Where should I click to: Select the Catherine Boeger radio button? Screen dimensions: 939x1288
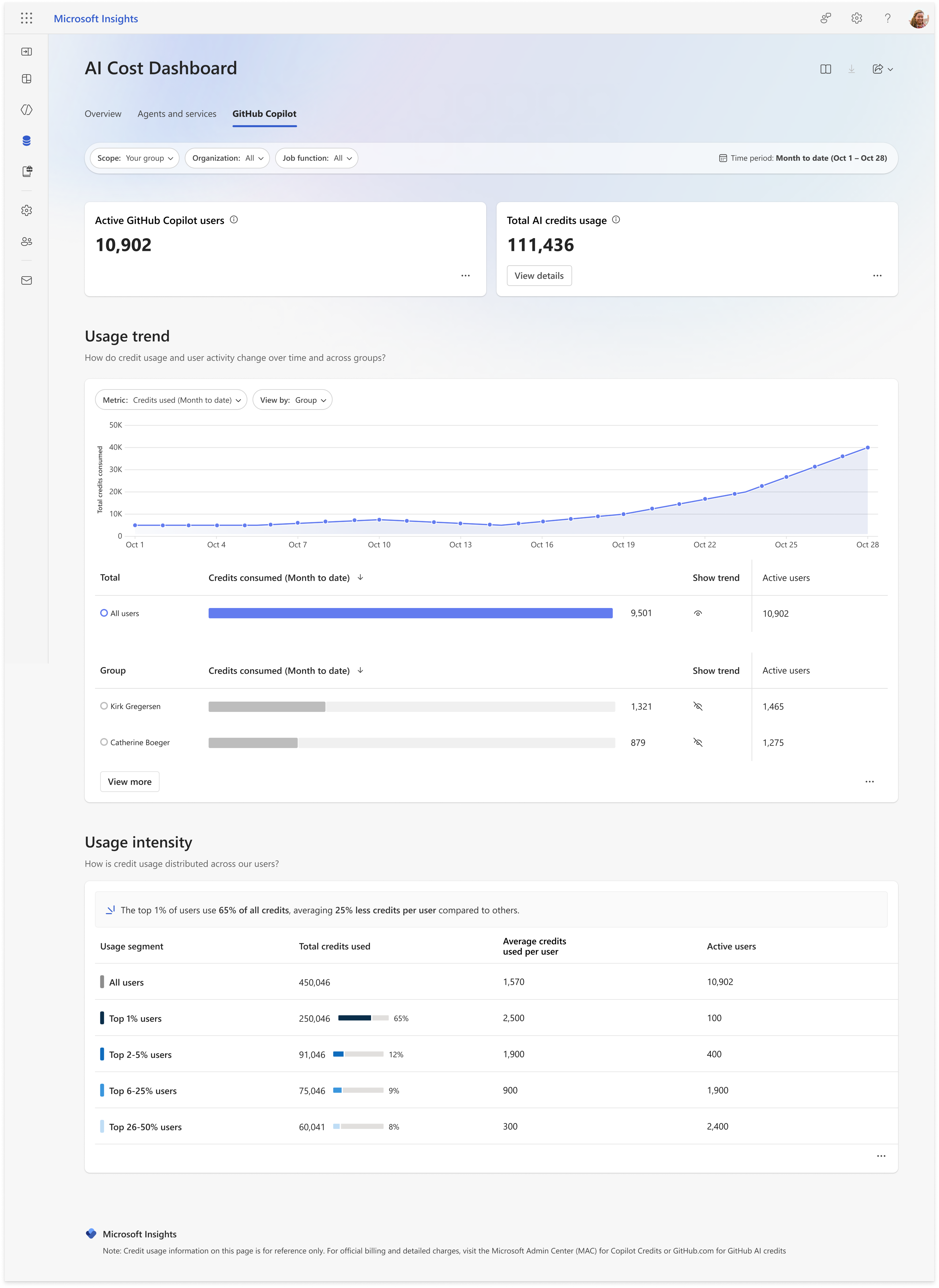point(104,742)
